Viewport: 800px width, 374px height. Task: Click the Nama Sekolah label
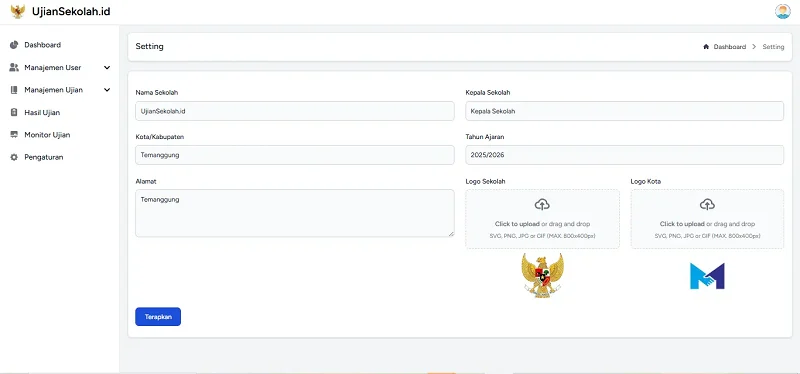point(157,92)
